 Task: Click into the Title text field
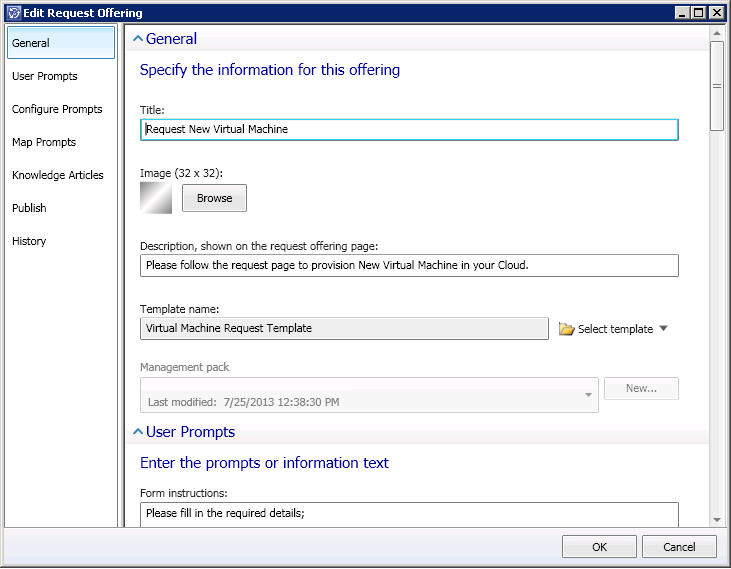[x=409, y=129]
